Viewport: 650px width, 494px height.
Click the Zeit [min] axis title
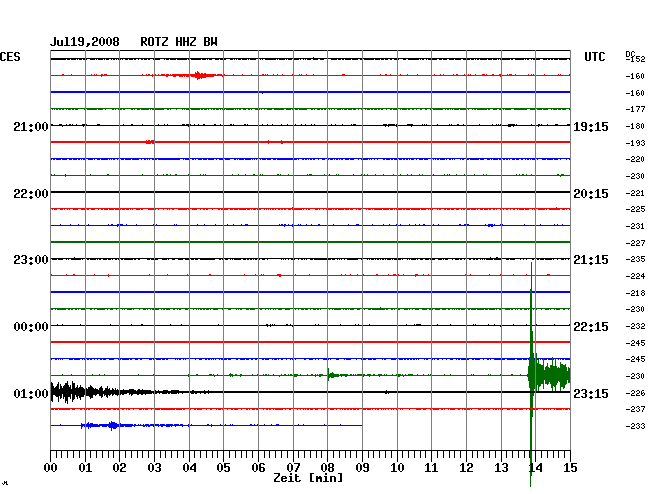pyautogui.click(x=308, y=478)
